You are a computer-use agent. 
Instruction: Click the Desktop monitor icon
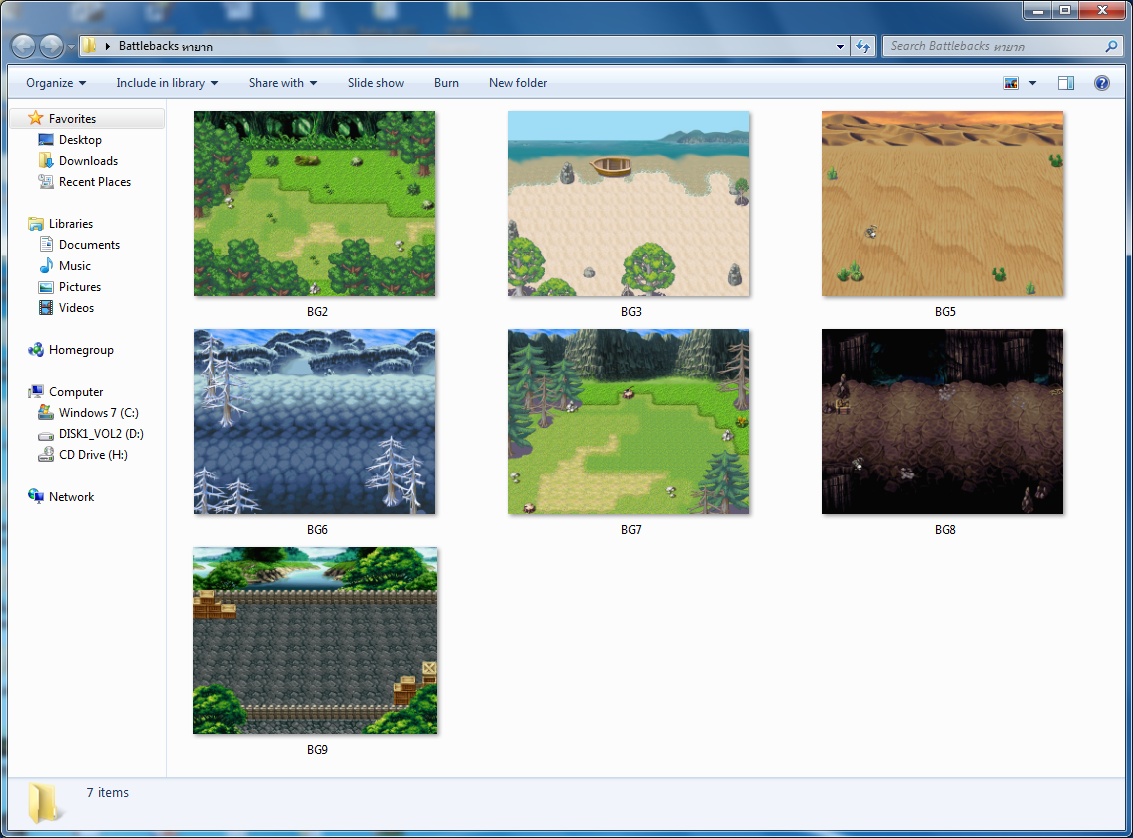[x=46, y=139]
